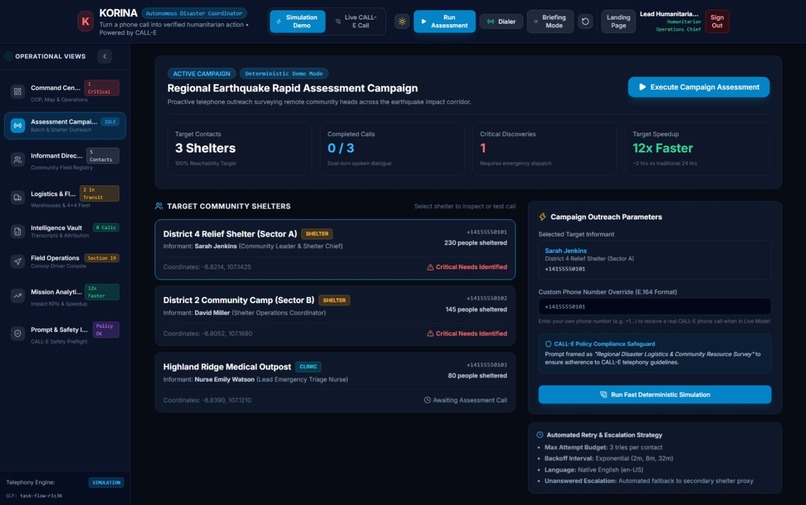Click the Section 19 badge on Field Operations
Image resolution: width=806 pixels, height=505 pixels.
point(102,258)
